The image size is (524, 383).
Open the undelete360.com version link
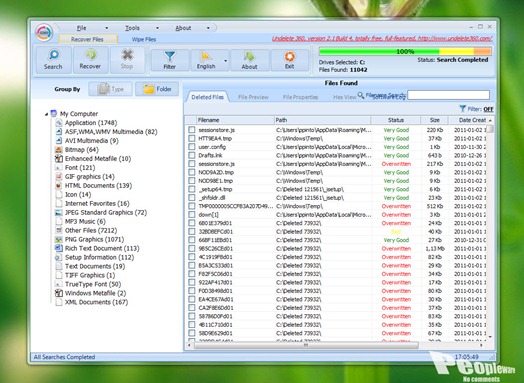coord(382,39)
